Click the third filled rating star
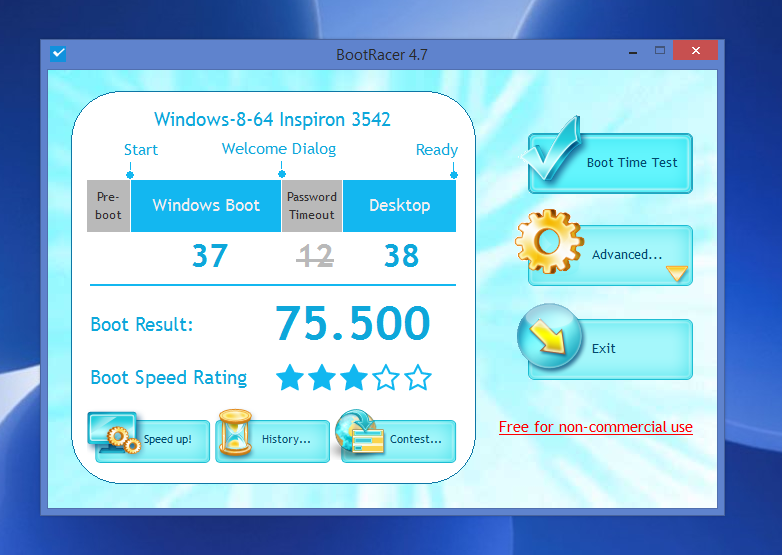The height and width of the screenshot is (555, 782). (354, 377)
